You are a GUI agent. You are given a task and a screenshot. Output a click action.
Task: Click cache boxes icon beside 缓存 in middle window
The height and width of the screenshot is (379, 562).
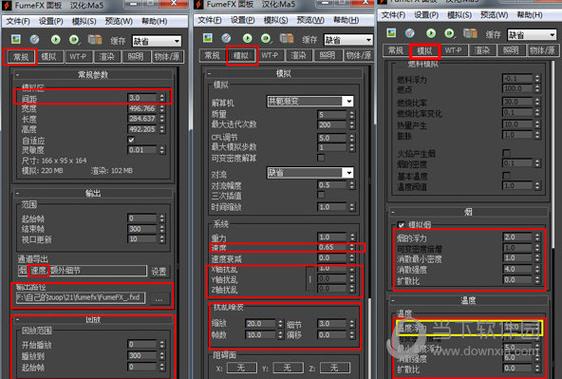point(287,38)
